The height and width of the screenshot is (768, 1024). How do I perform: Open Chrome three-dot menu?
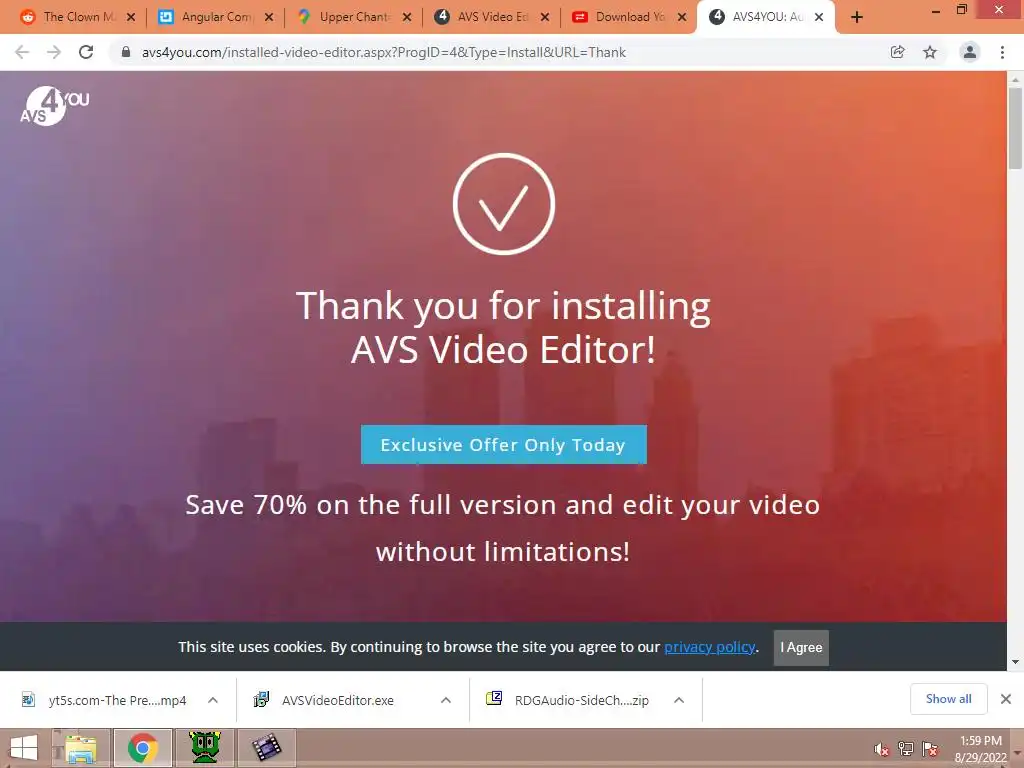coord(1002,52)
